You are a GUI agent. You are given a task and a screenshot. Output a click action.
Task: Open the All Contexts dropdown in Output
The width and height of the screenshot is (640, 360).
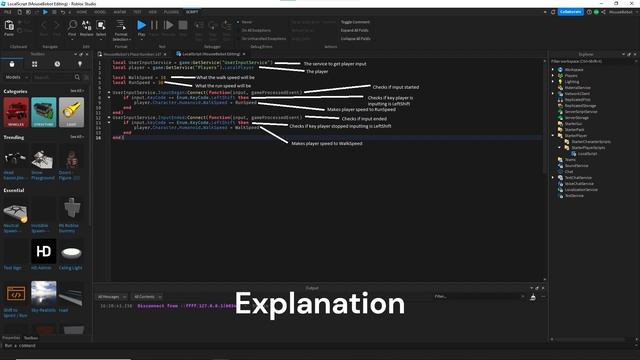(x=147, y=297)
